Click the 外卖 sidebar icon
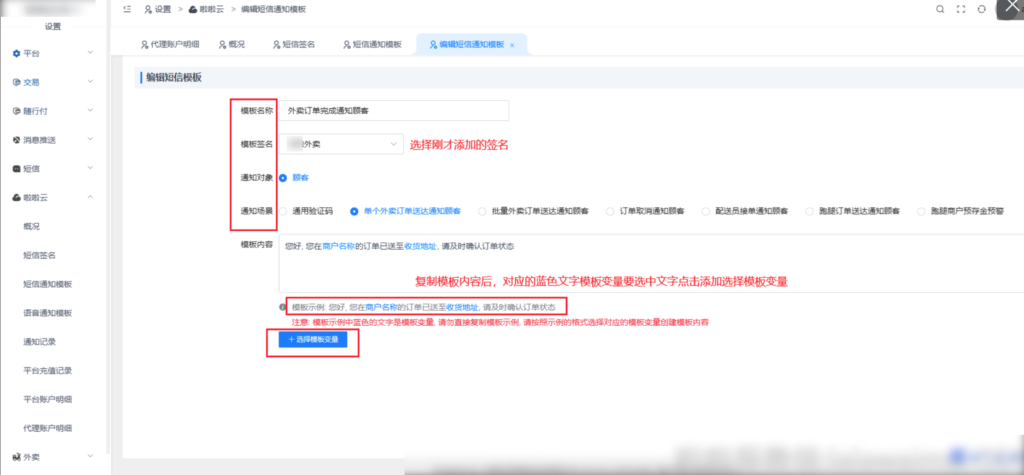Viewport: 1024px width, 475px height. click(17, 457)
